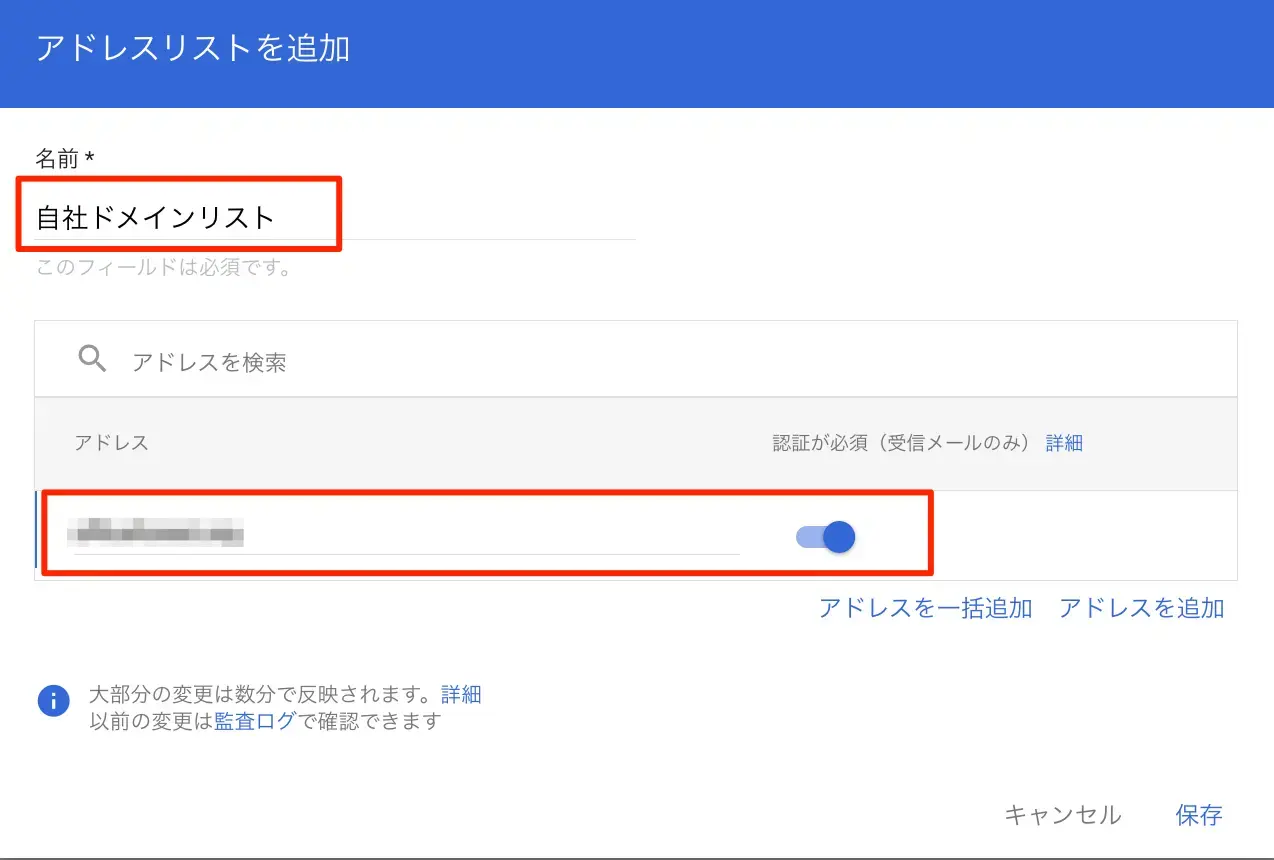1274x860 pixels.
Task: Click アドレスを一括追加 to bulk add
Action: pyautogui.click(x=925, y=608)
